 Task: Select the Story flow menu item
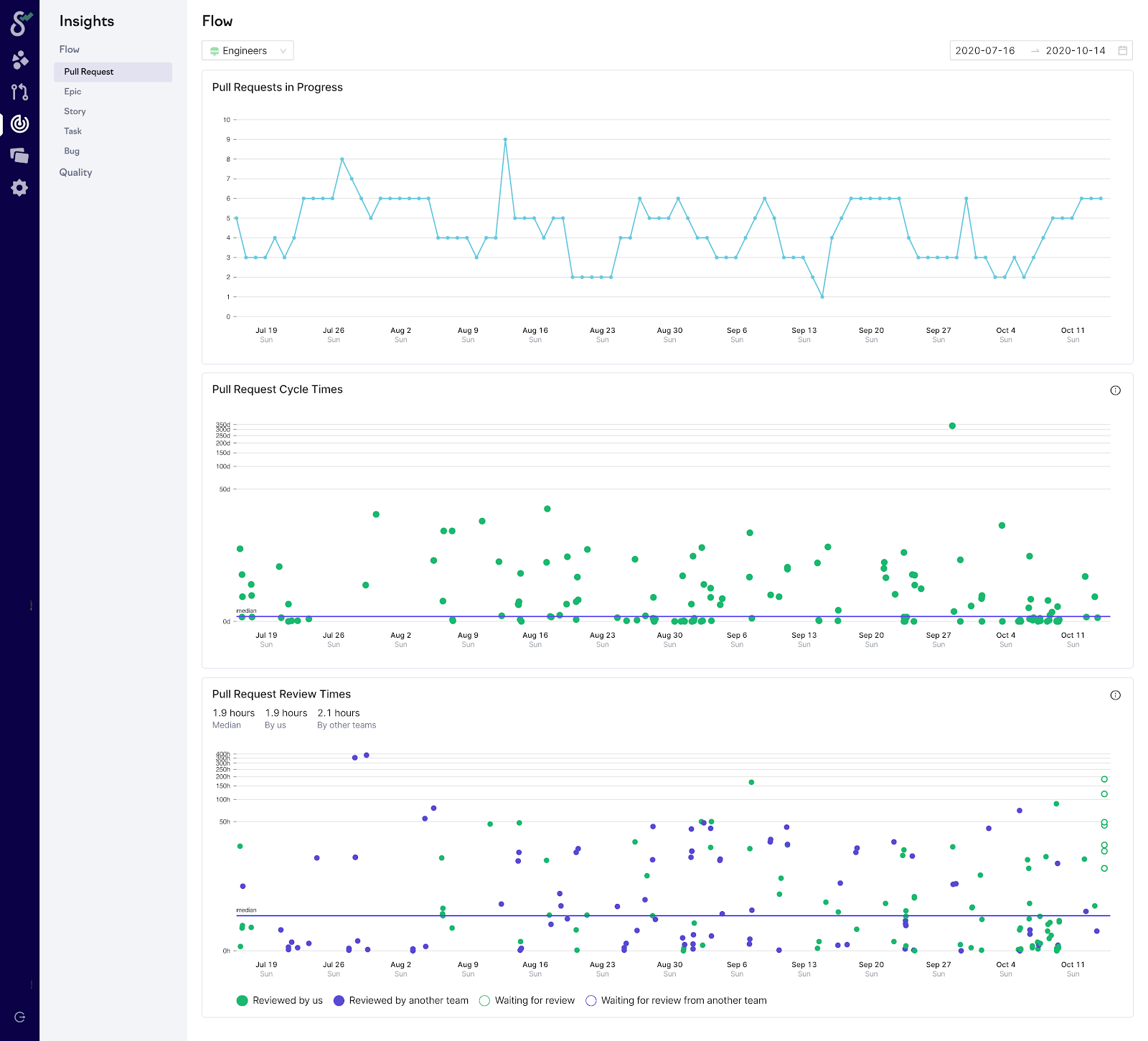pyautogui.click(x=75, y=111)
